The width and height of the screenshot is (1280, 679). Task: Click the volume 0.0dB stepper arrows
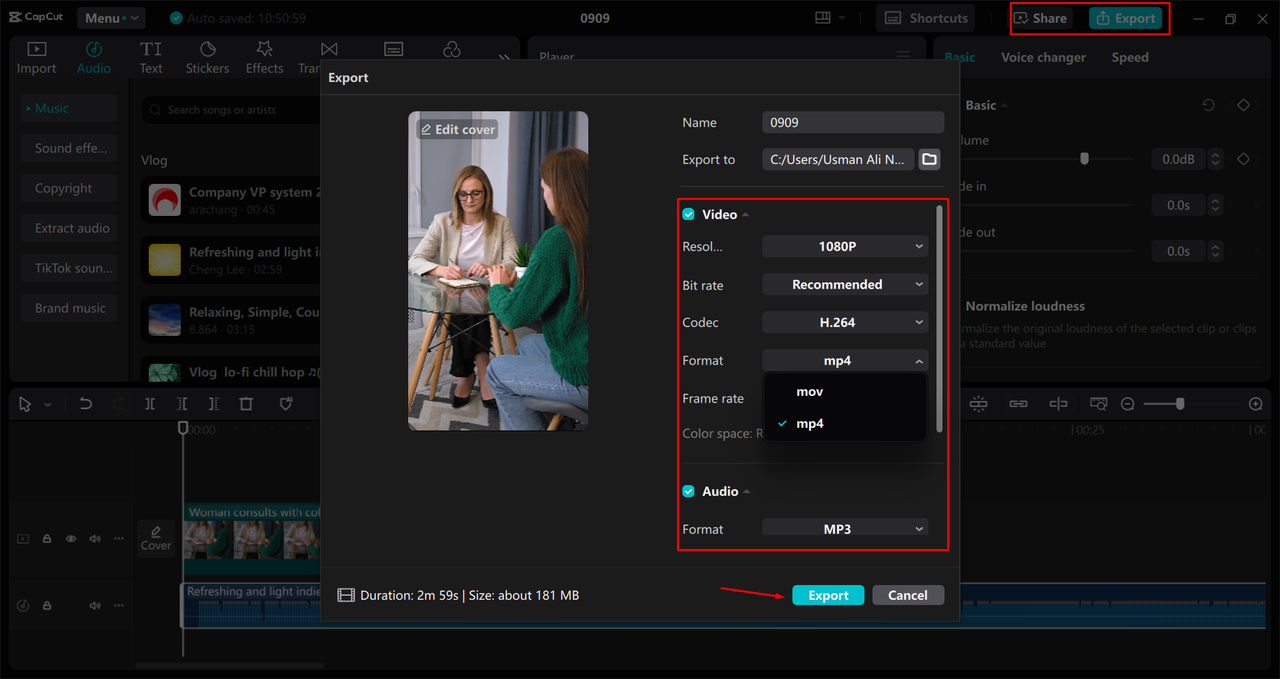[x=1216, y=159]
